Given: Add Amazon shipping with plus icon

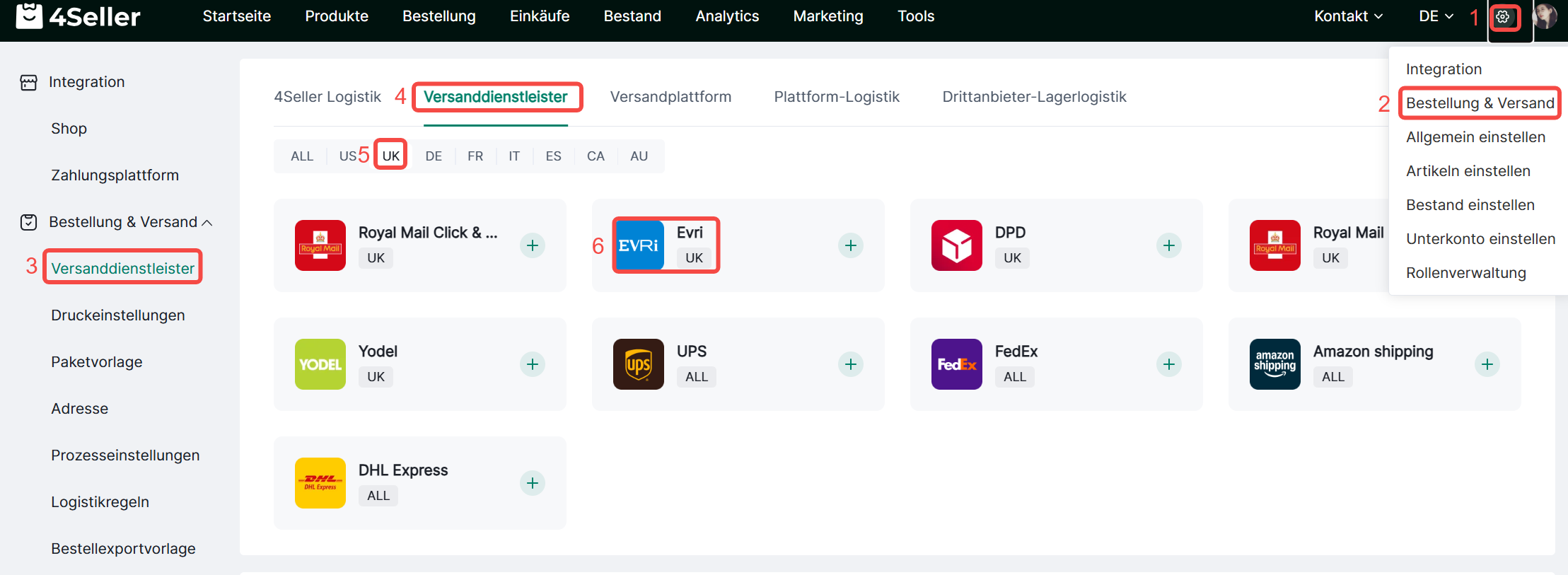Looking at the screenshot, I should [1487, 364].
